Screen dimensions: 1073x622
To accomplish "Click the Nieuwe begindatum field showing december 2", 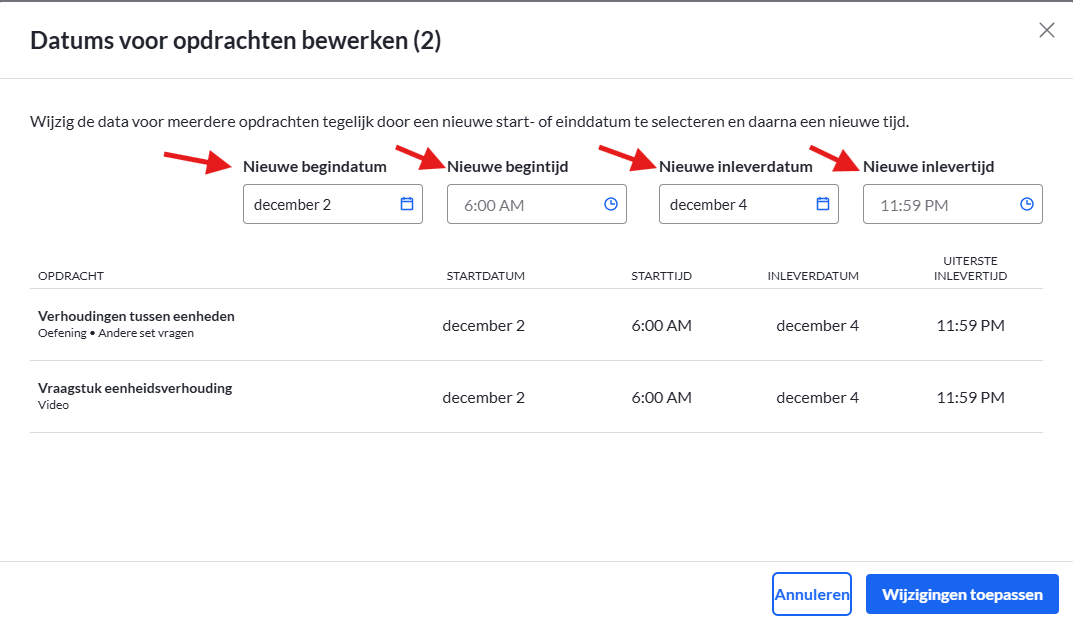I will [333, 204].
